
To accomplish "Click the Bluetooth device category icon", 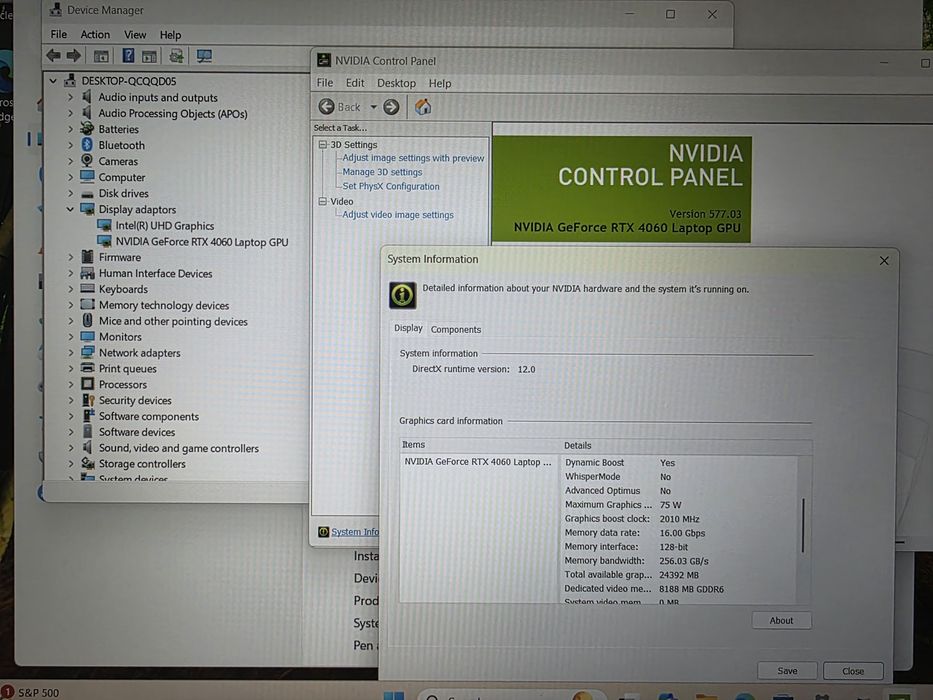I will 87,145.
